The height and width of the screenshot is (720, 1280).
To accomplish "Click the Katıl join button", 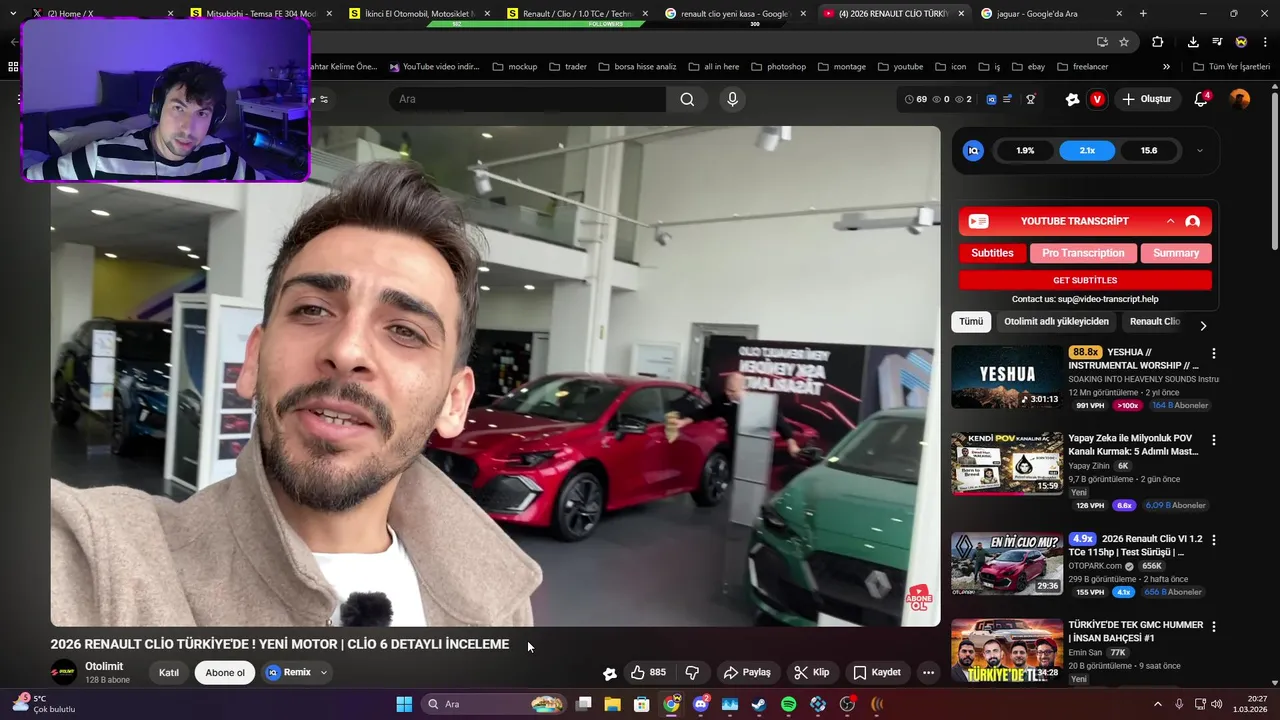I will [x=169, y=672].
